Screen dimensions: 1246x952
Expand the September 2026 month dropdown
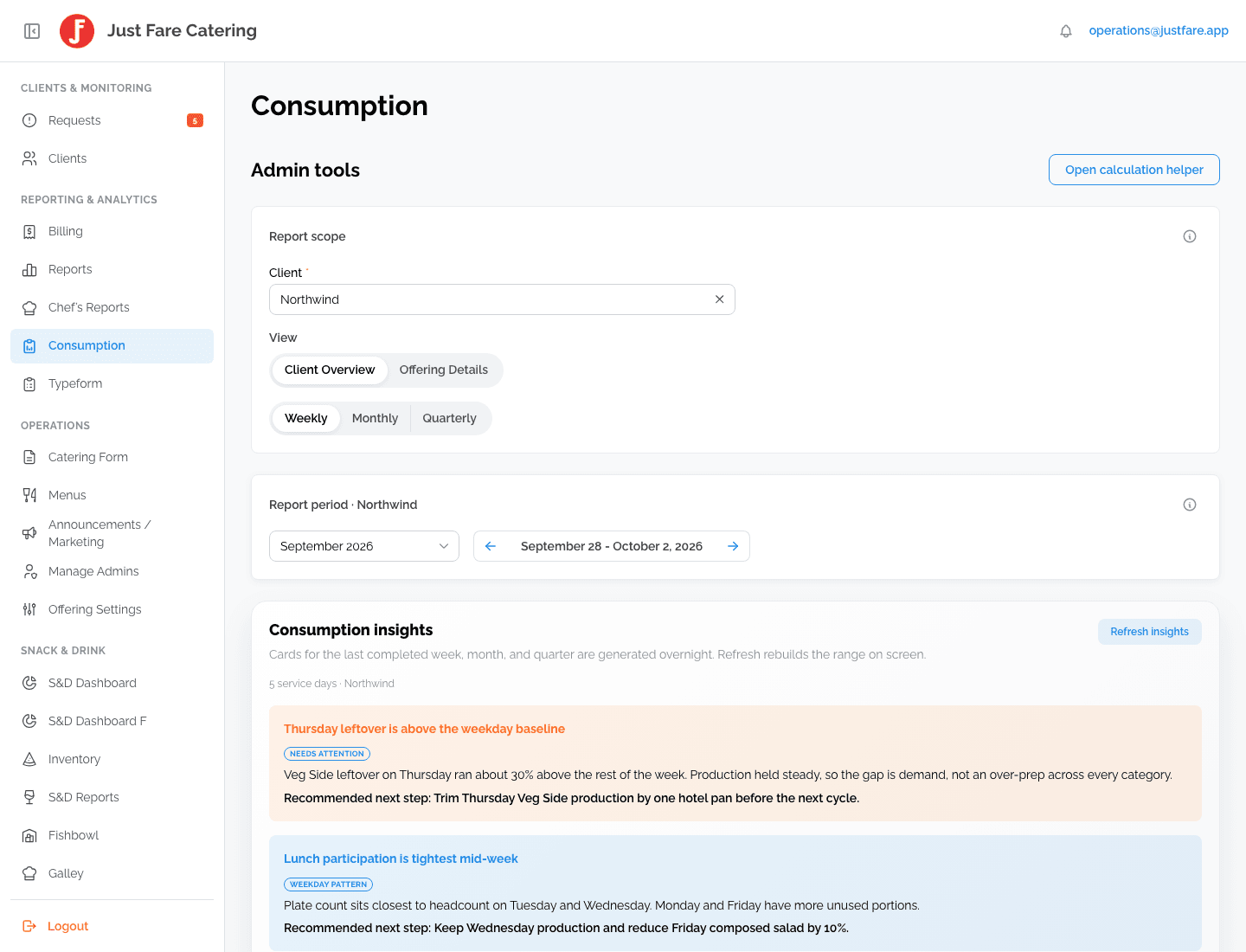[364, 546]
